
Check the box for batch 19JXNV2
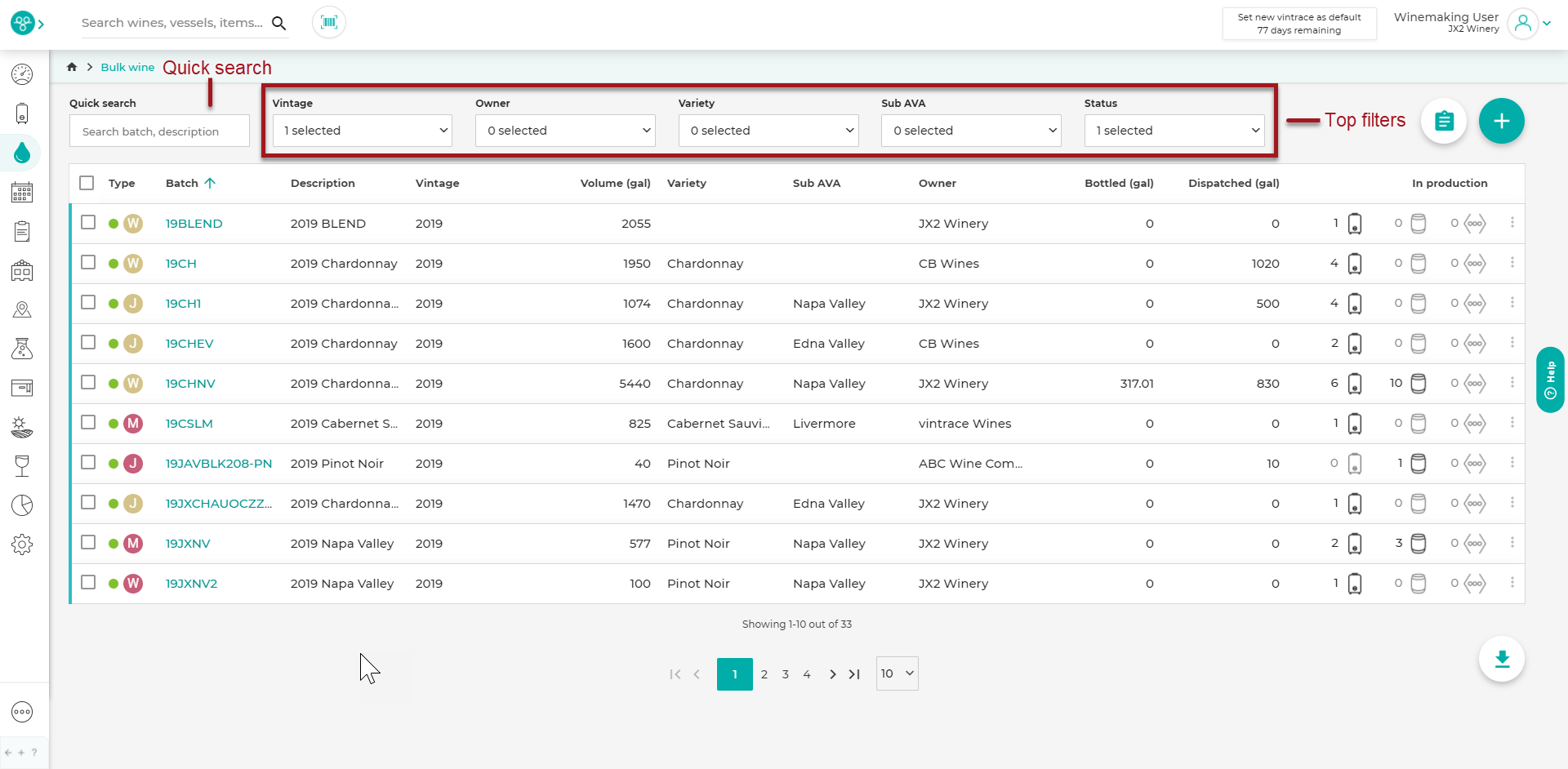(88, 582)
